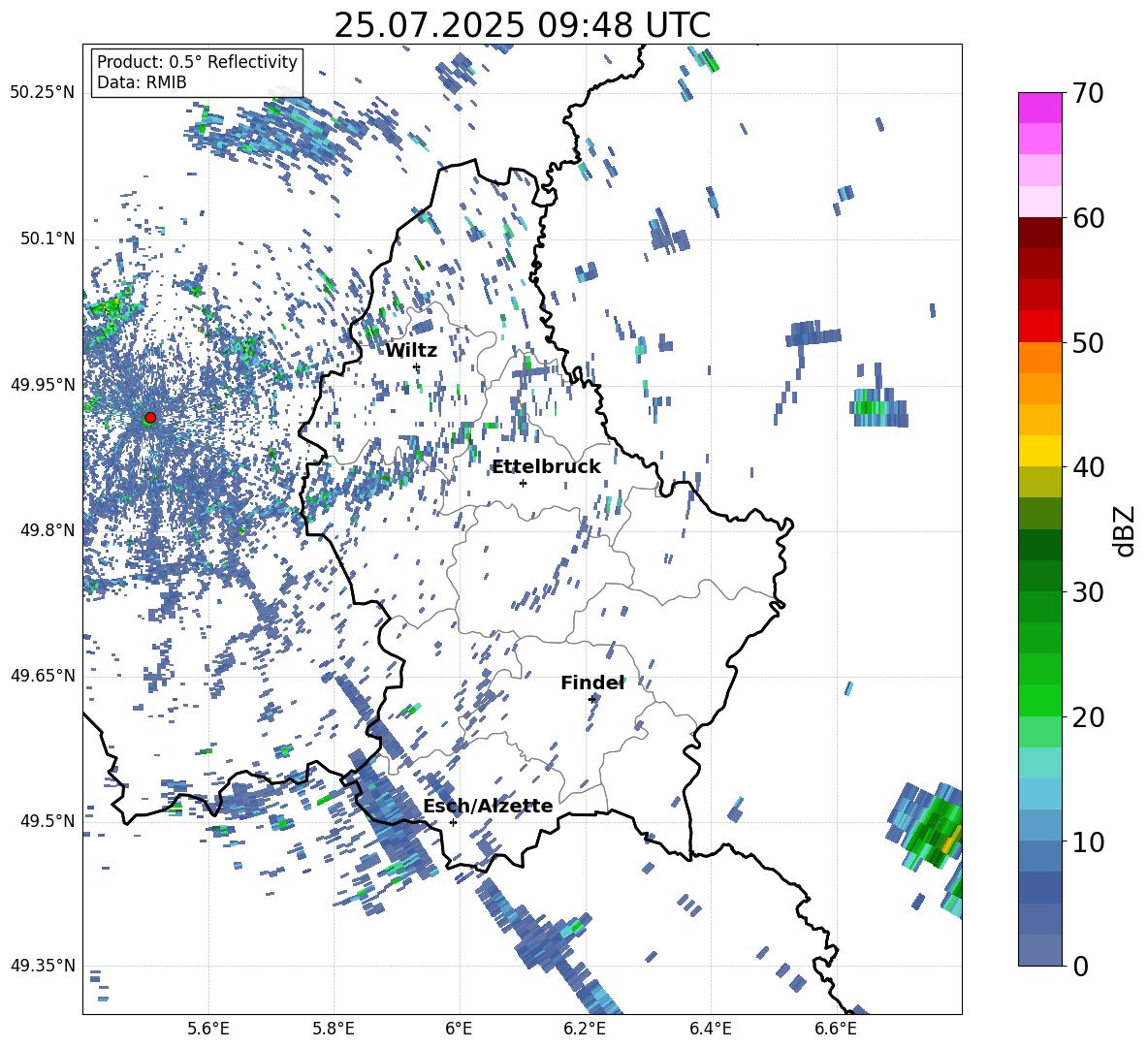Click the 49.8°N latitude label
Viewport: 1148px width, 1048px height.
[x=47, y=530]
